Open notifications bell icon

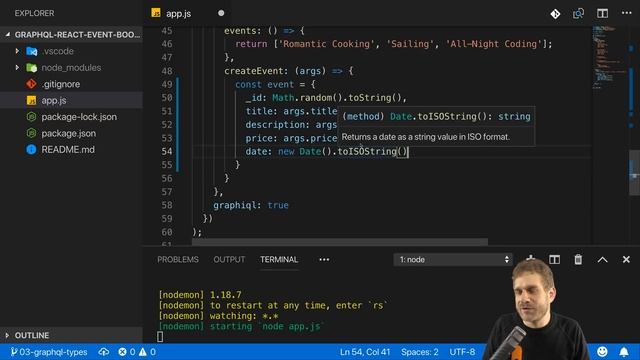[624, 351]
